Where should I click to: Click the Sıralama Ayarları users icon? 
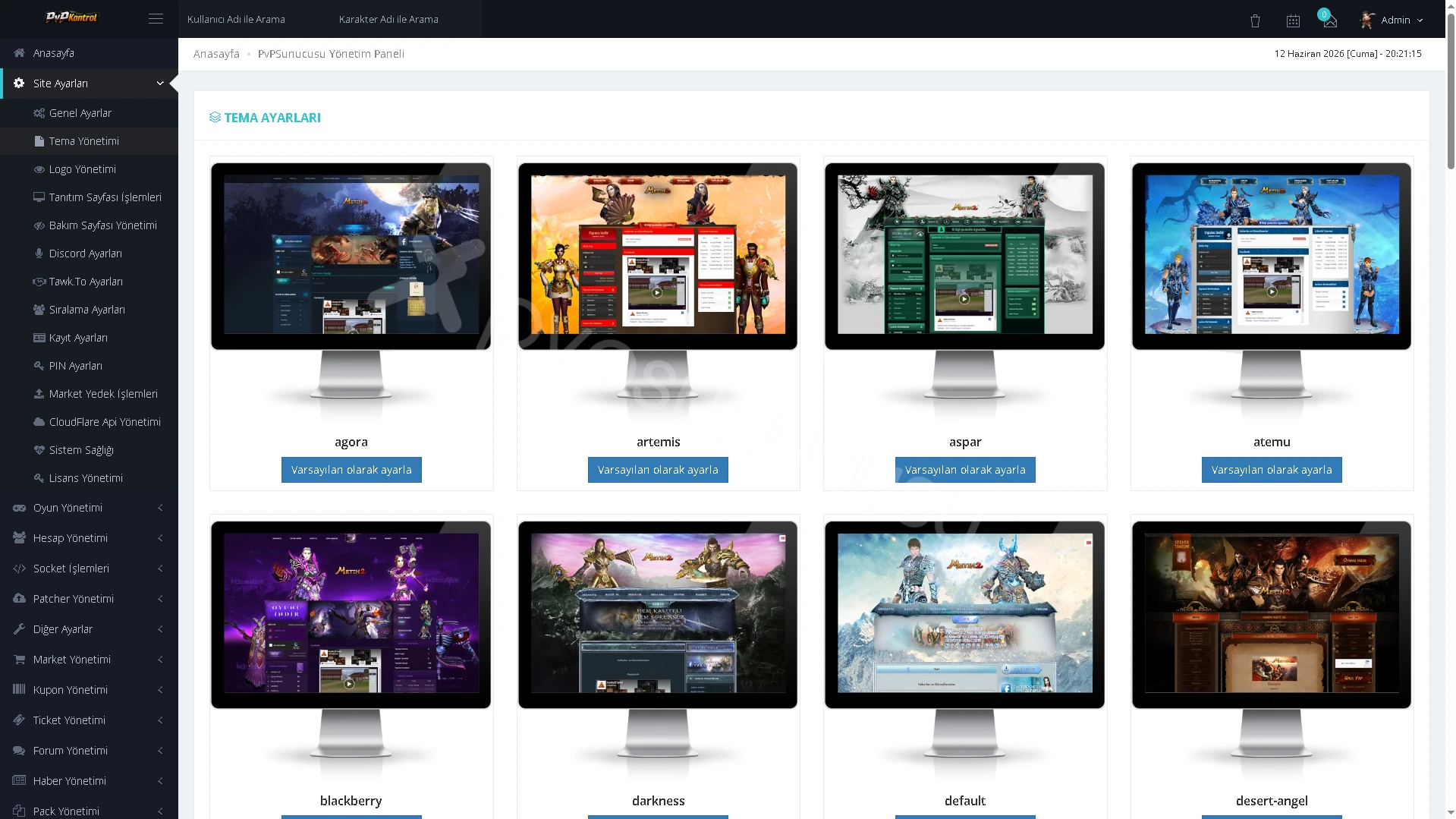pos(39,310)
